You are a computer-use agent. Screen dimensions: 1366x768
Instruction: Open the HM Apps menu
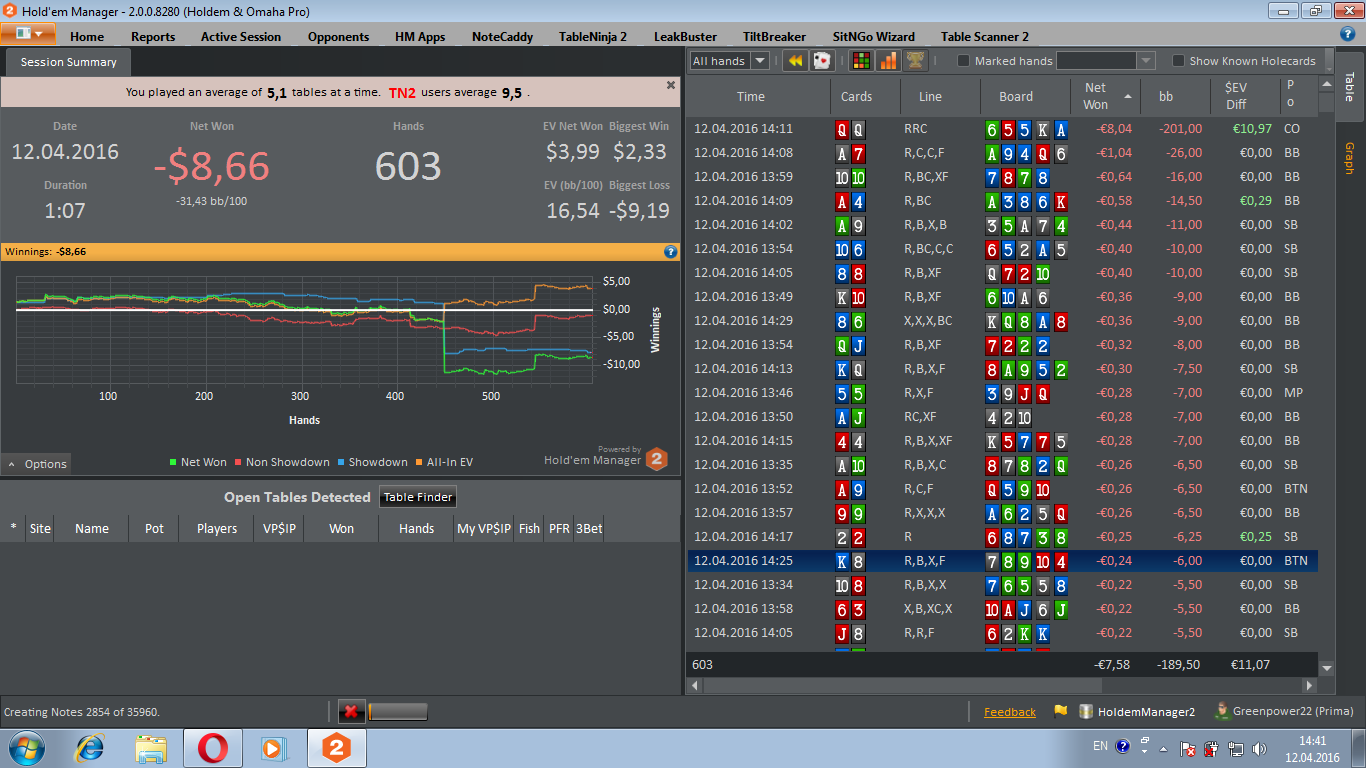[x=420, y=37]
